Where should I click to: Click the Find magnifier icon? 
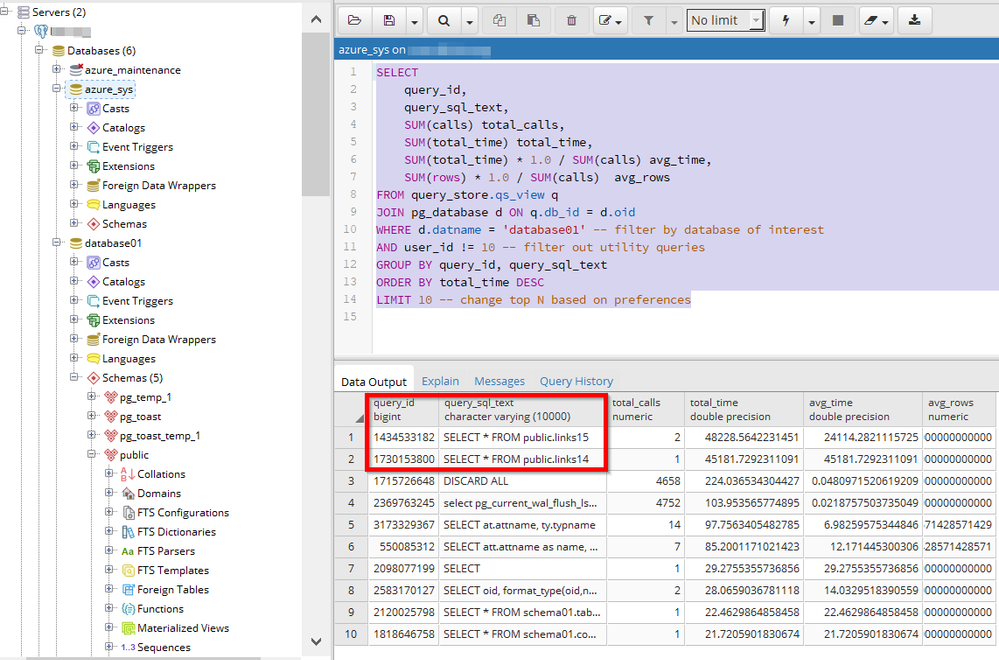point(443,20)
